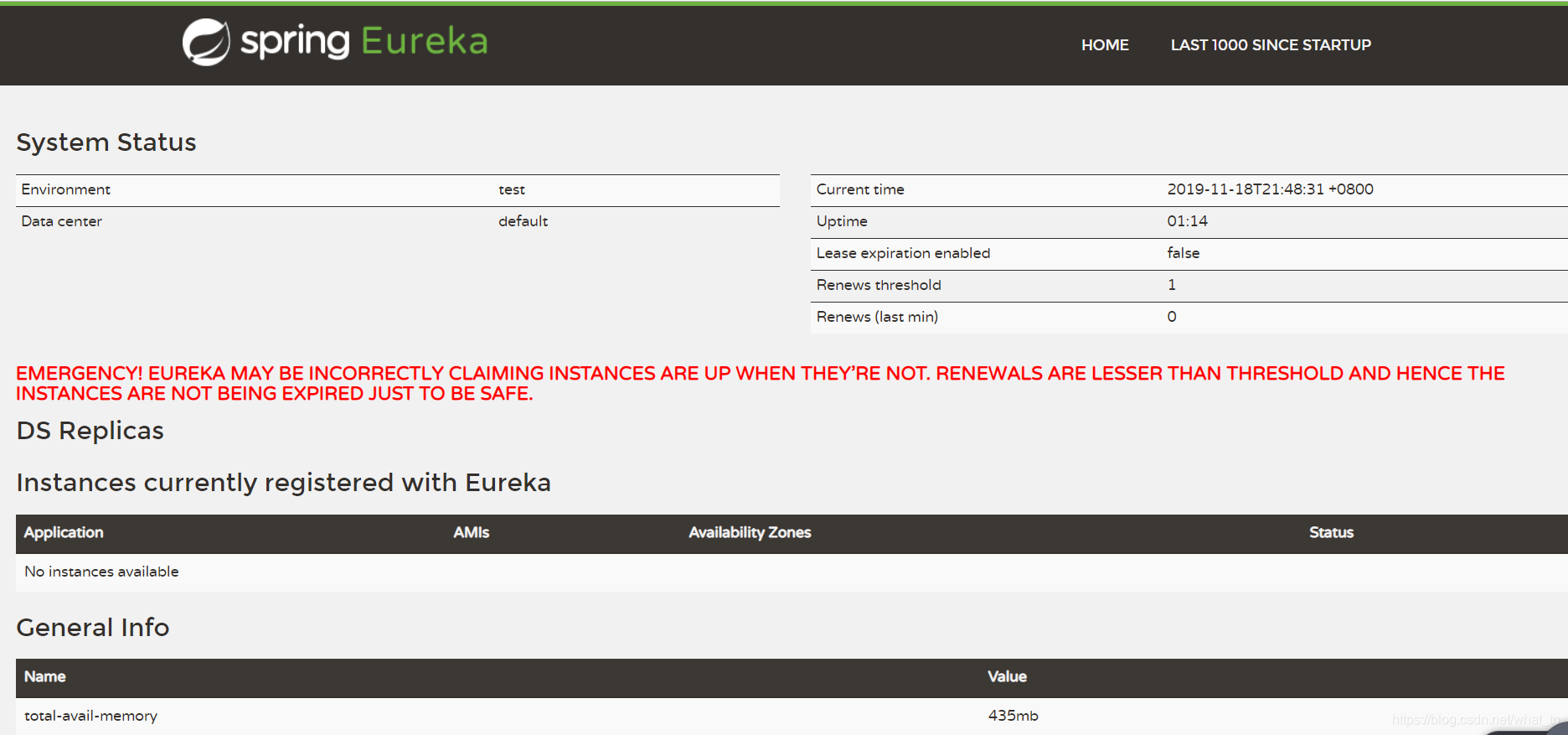Select the total-avail-memory row name
Screen dimensions: 1568x735
[91, 716]
